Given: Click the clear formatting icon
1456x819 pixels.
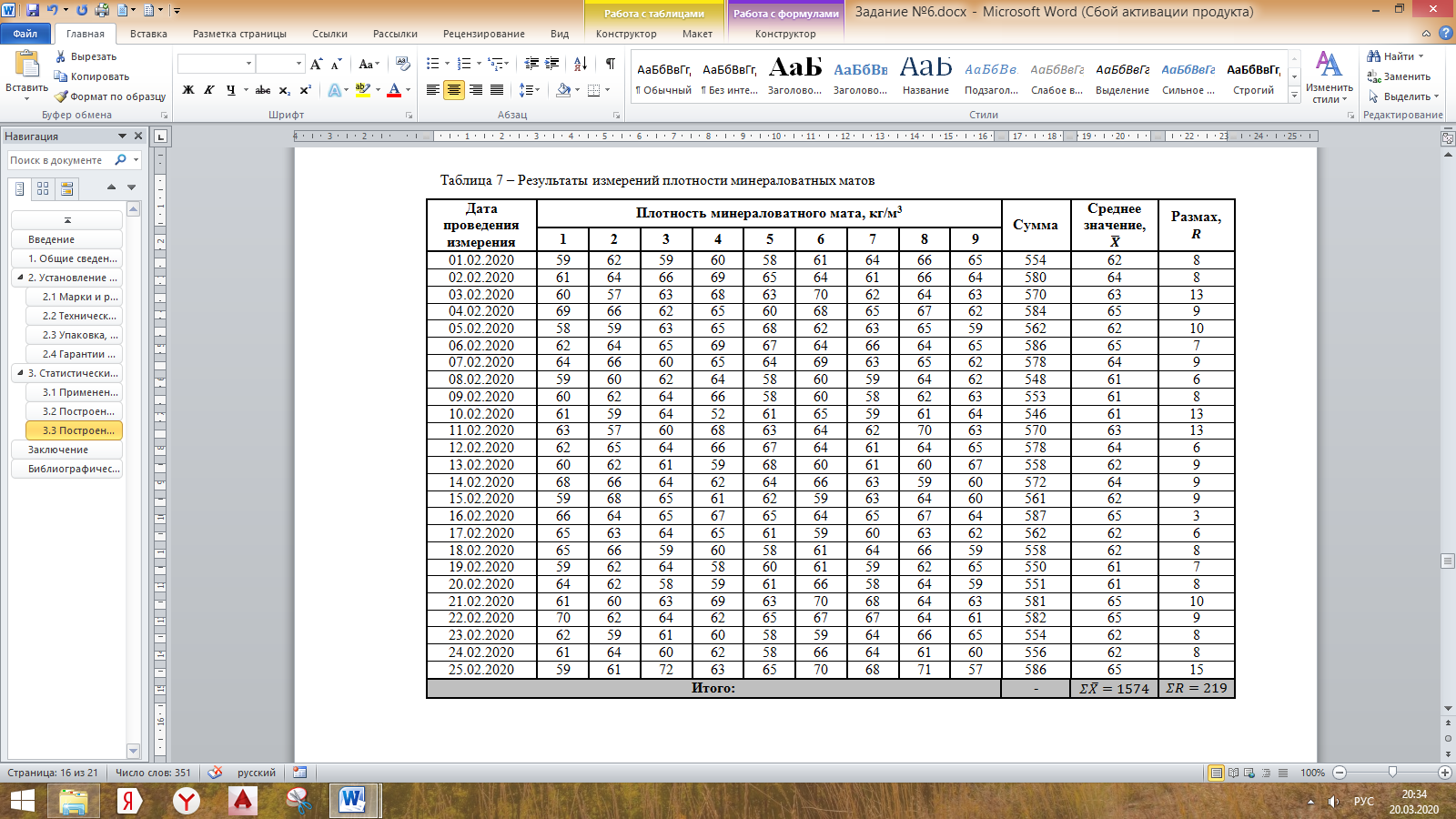Looking at the screenshot, I should (x=403, y=64).
